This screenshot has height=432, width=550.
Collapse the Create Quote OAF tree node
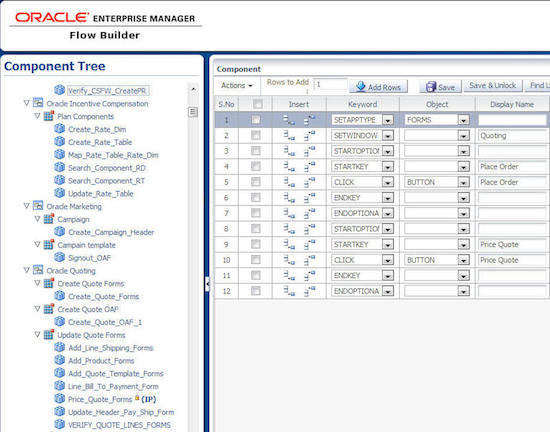click(x=37, y=309)
